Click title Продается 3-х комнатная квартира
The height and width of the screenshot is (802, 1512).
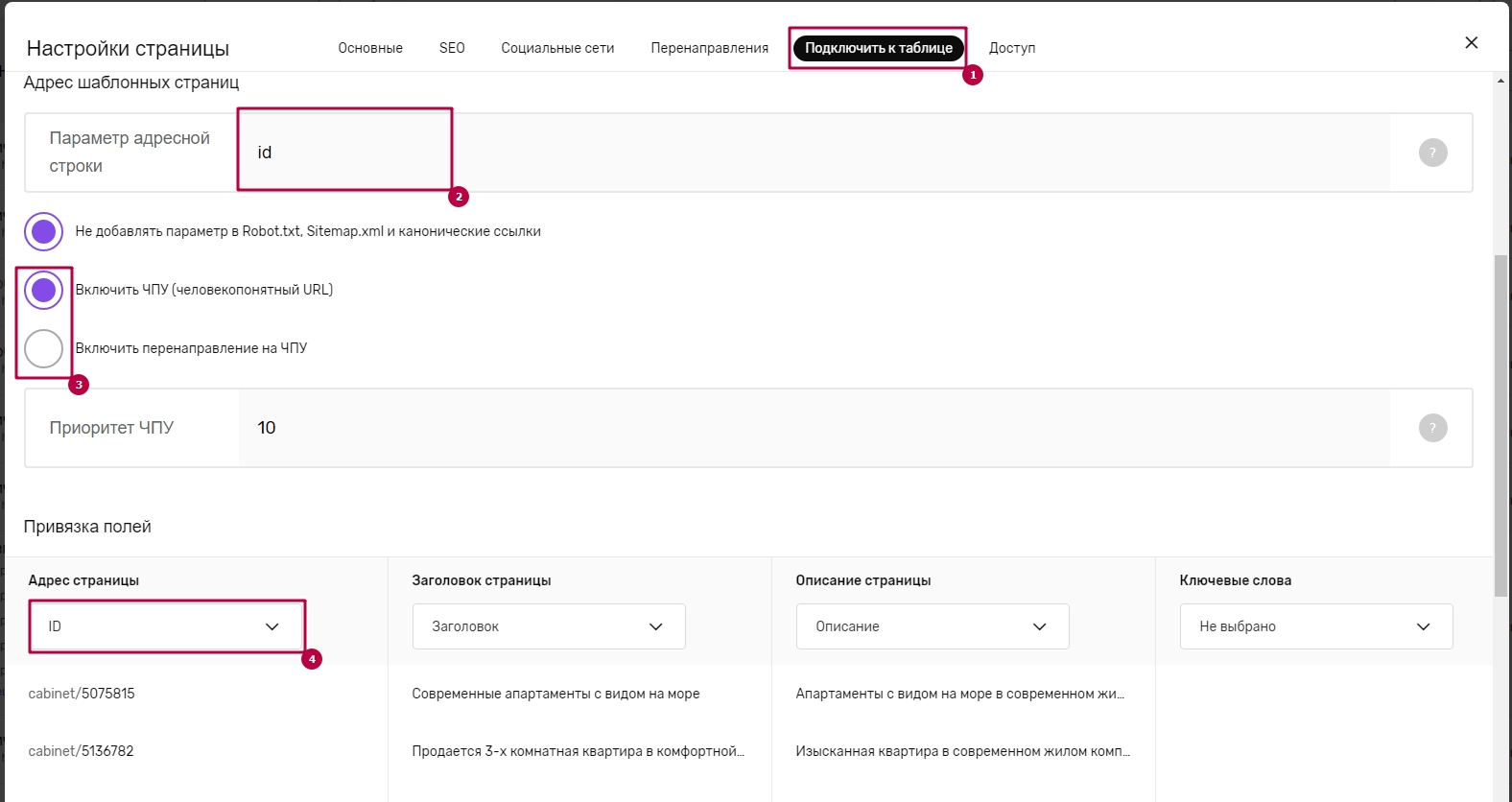click(x=579, y=751)
